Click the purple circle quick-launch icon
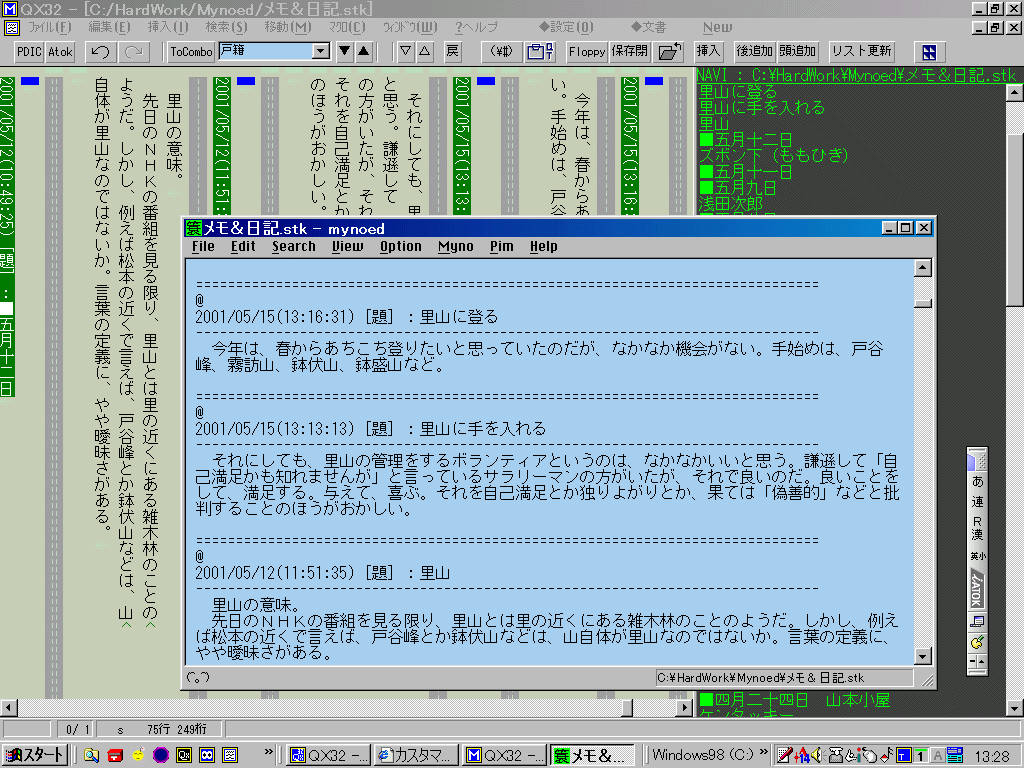Image resolution: width=1024 pixels, height=768 pixels. [161, 756]
